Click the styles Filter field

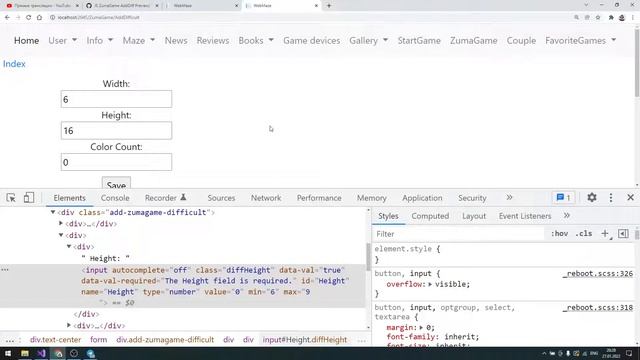coord(459,234)
